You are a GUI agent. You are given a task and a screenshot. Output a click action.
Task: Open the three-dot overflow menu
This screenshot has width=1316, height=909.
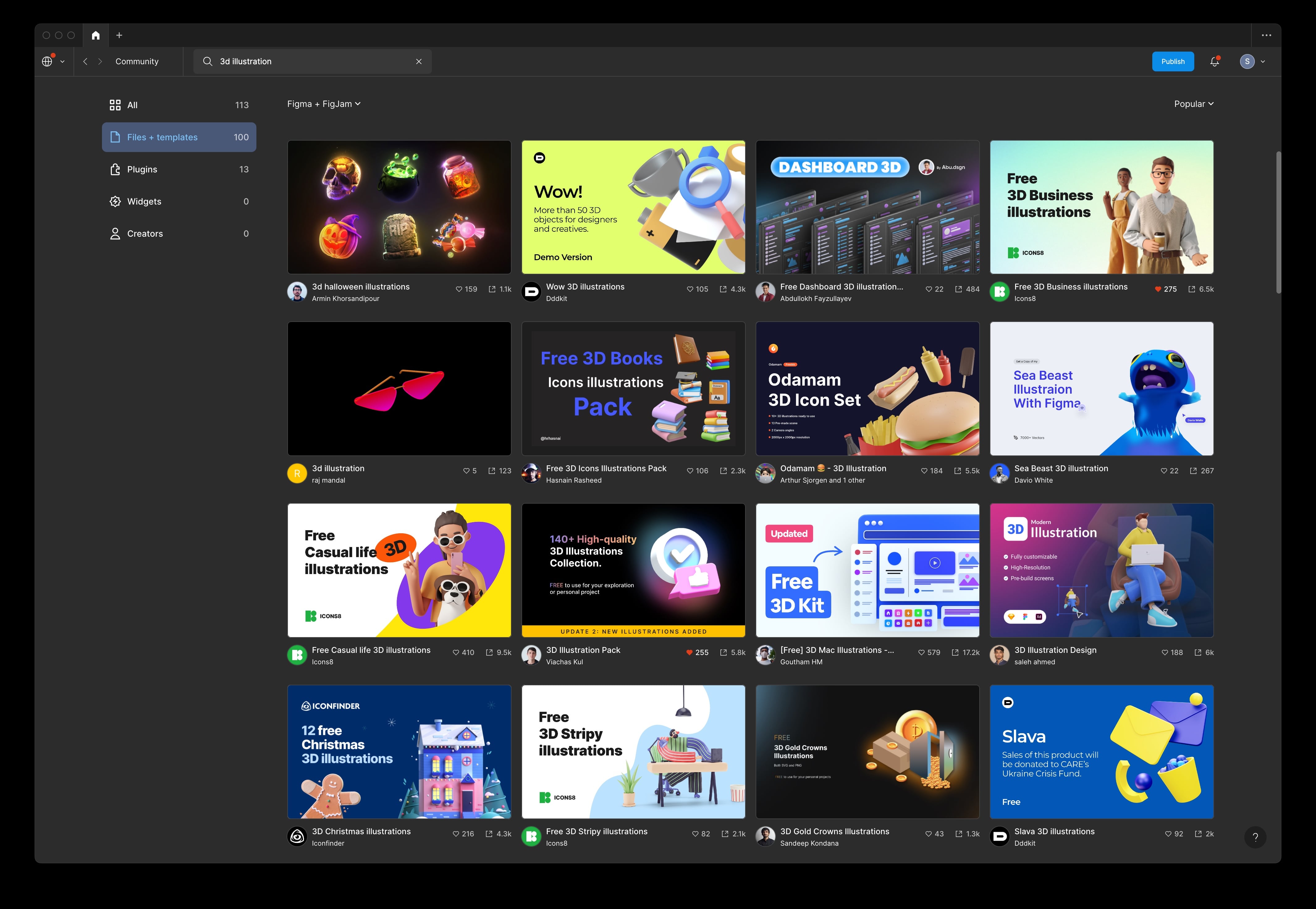click(1267, 35)
